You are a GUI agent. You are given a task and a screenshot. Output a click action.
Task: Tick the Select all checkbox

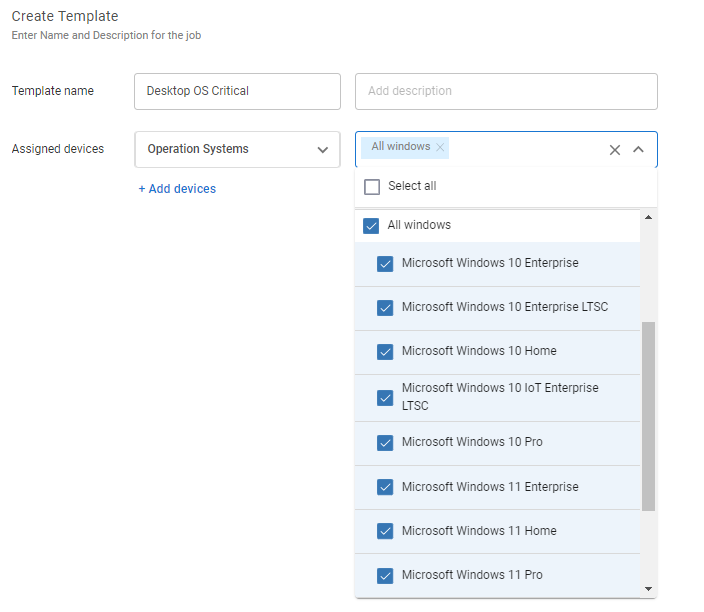(372, 187)
